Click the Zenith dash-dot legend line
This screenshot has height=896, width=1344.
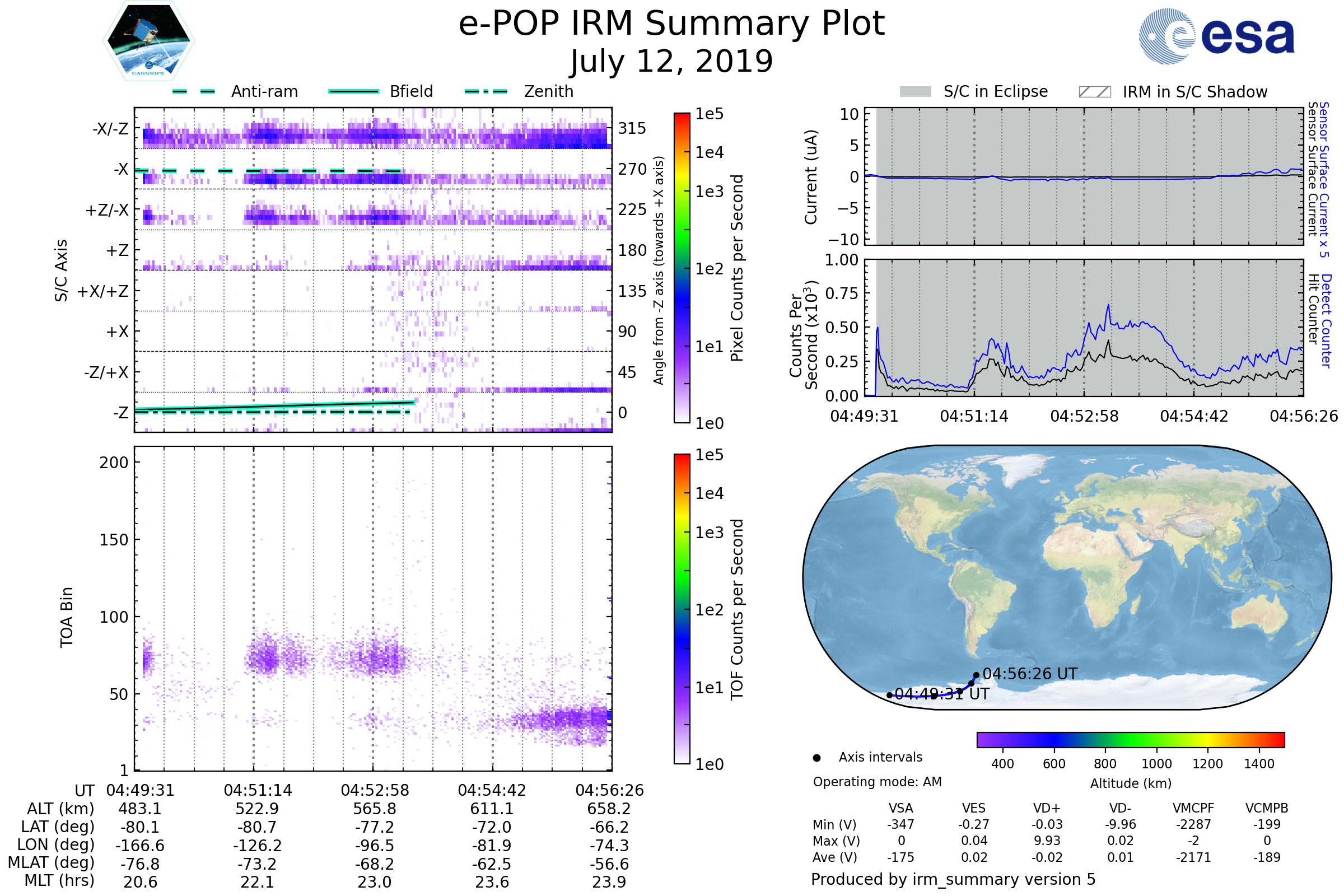click(x=486, y=91)
